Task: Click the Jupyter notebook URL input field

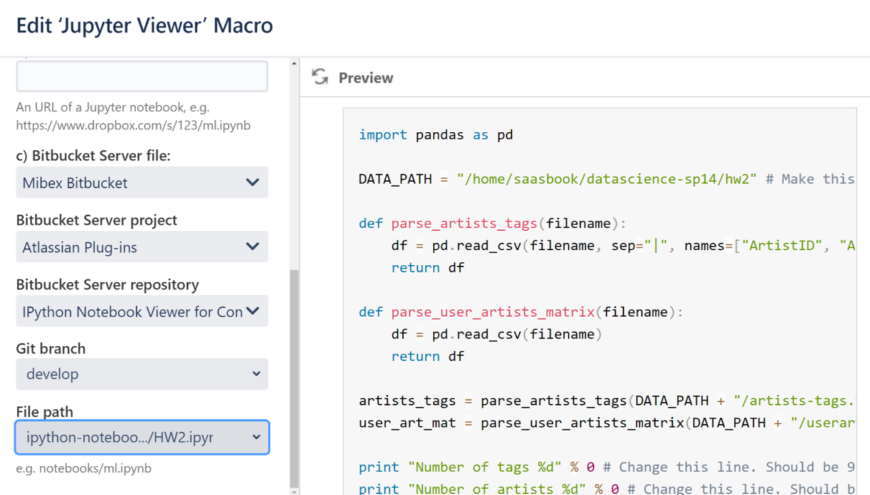Action: tap(142, 77)
